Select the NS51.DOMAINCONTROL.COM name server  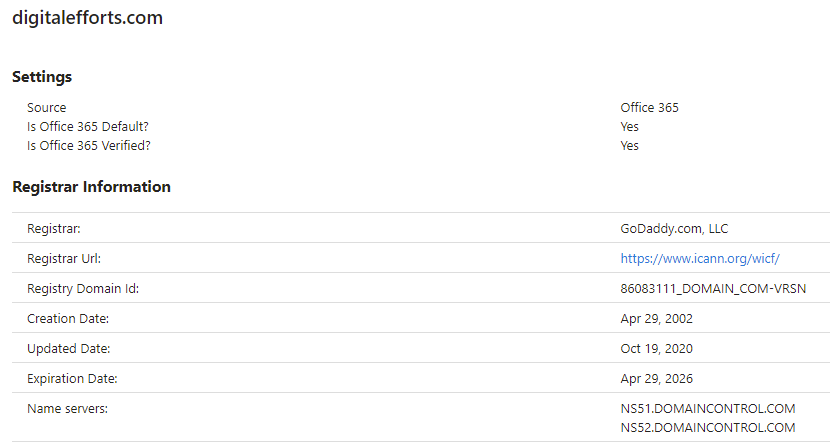click(x=708, y=408)
